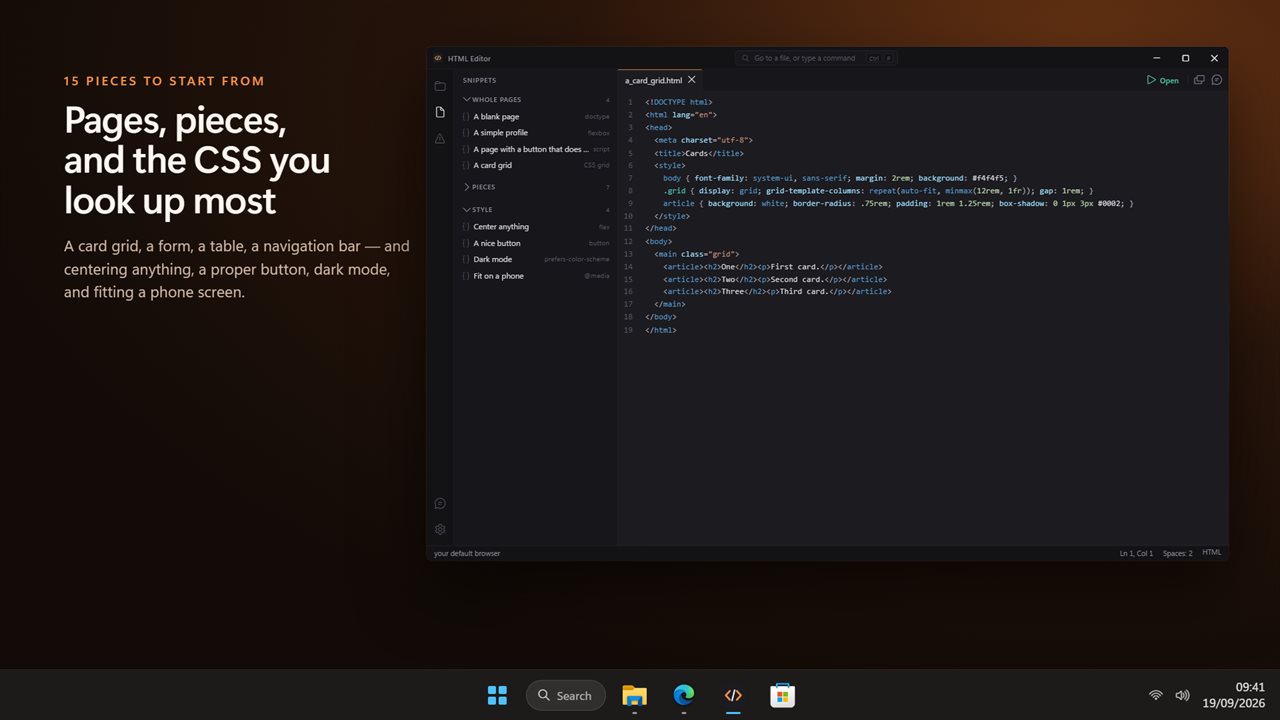Open the Wi-Fi network icon in the system tray
The width and height of the screenshot is (1280, 720).
pyautogui.click(x=1156, y=695)
